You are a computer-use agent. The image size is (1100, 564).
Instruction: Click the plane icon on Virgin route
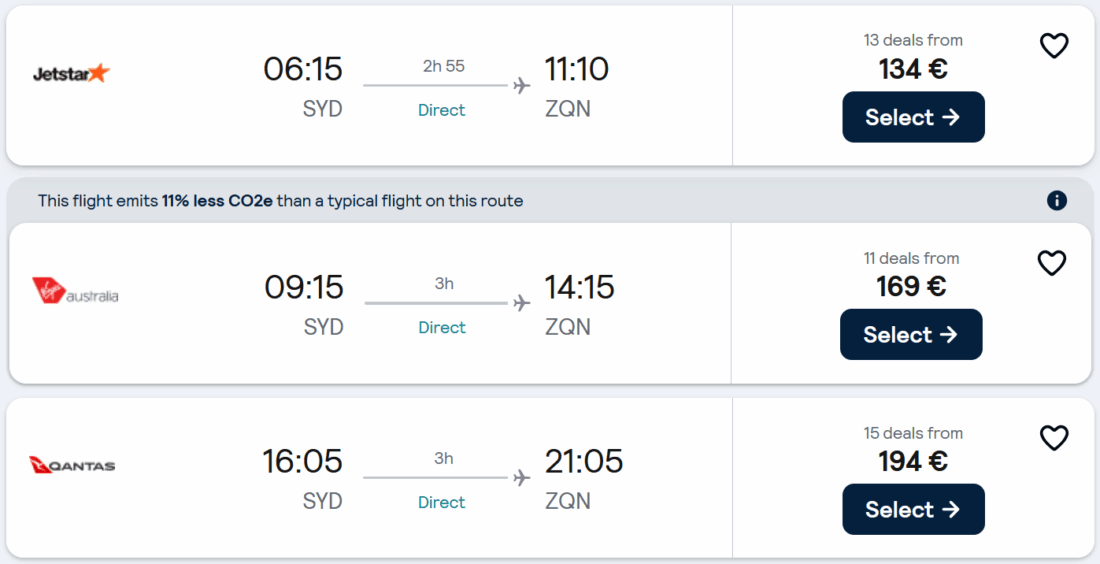tap(521, 303)
